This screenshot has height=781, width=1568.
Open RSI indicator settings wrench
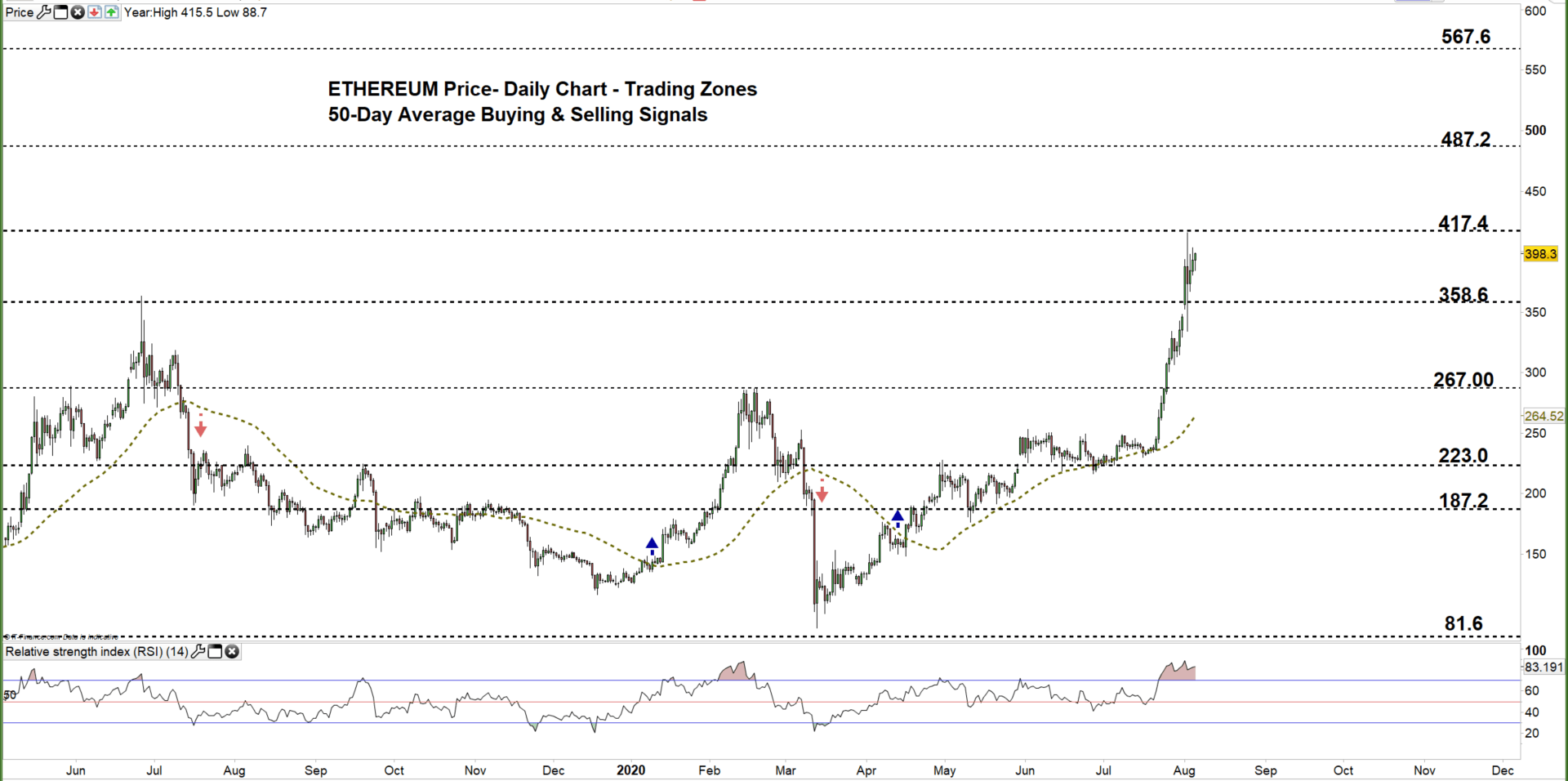198,652
